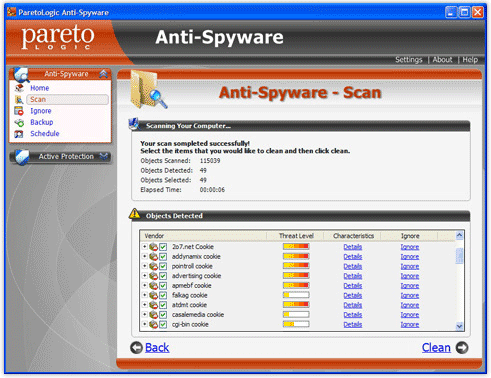This screenshot has height=378, width=491.
Task: Click the list's scroll down arrow
Action: (459, 326)
